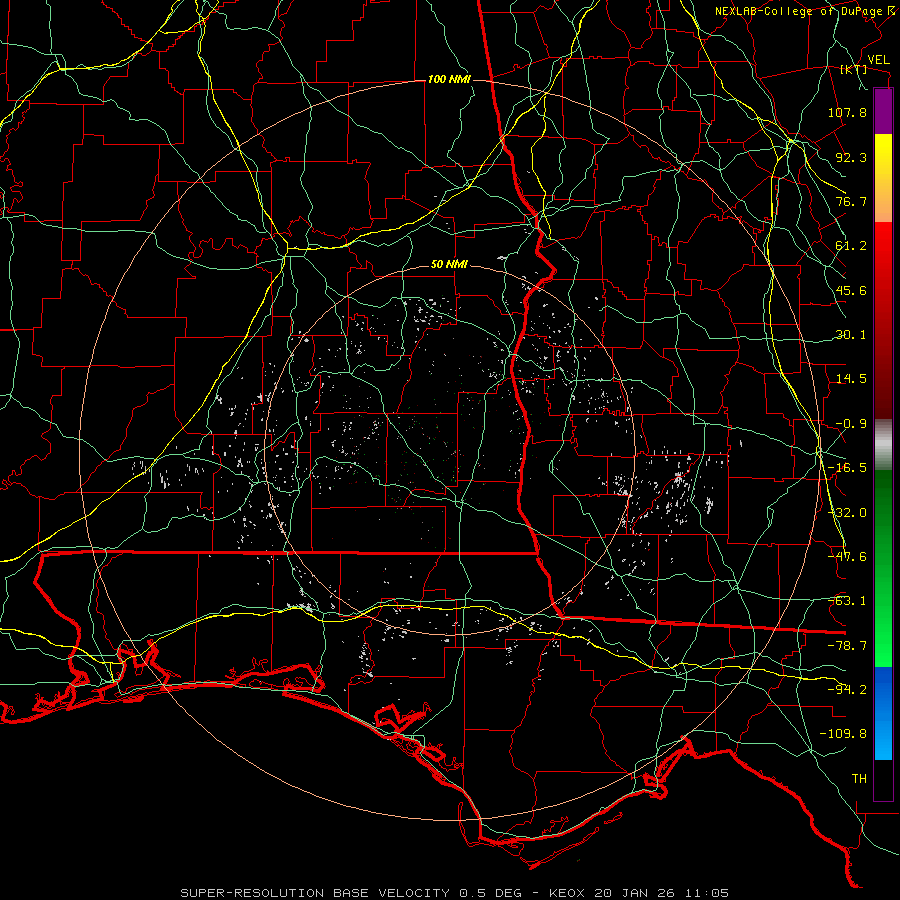The height and width of the screenshot is (900, 900).
Task: Click the yellow-orange band of the velocity scale
Action: tap(883, 178)
